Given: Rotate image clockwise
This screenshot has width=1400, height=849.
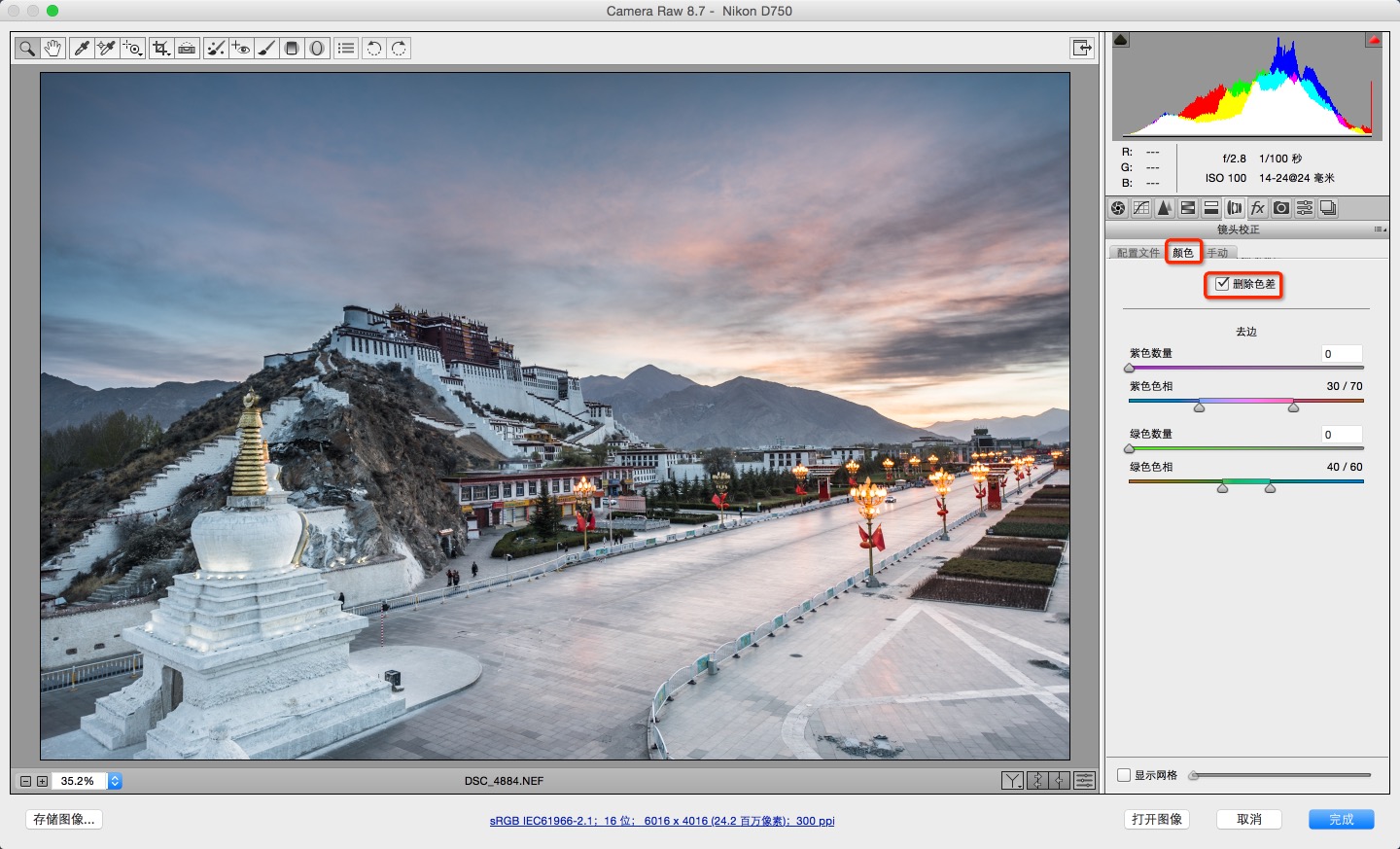Looking at the screenshot, I should [x=400, y=48].
